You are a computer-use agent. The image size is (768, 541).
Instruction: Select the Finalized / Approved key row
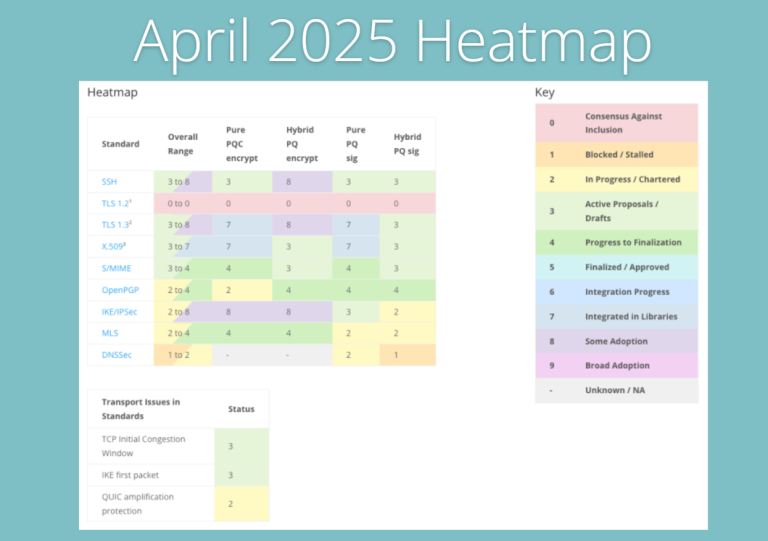[616, 268]
